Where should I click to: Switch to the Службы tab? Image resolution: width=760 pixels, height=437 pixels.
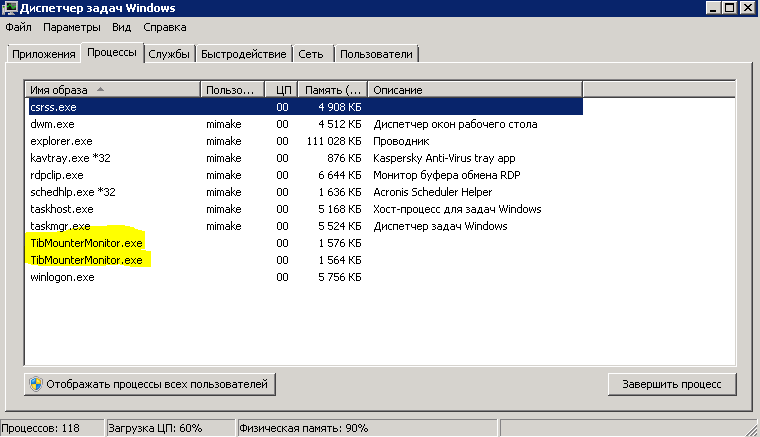(169, 54)
